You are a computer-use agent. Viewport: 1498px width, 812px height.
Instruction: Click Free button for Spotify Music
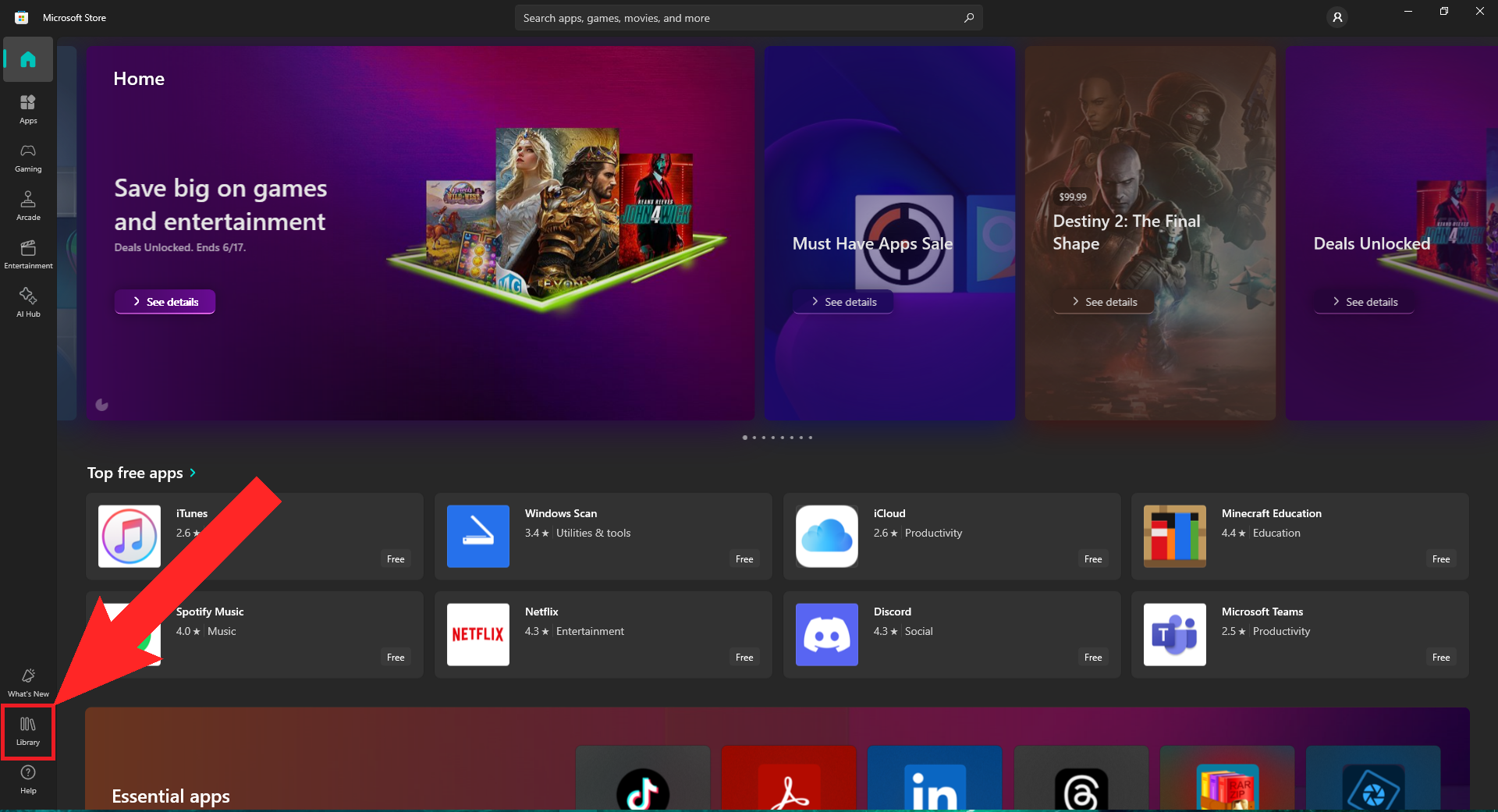pyautogui.click(x=396, y=658)
